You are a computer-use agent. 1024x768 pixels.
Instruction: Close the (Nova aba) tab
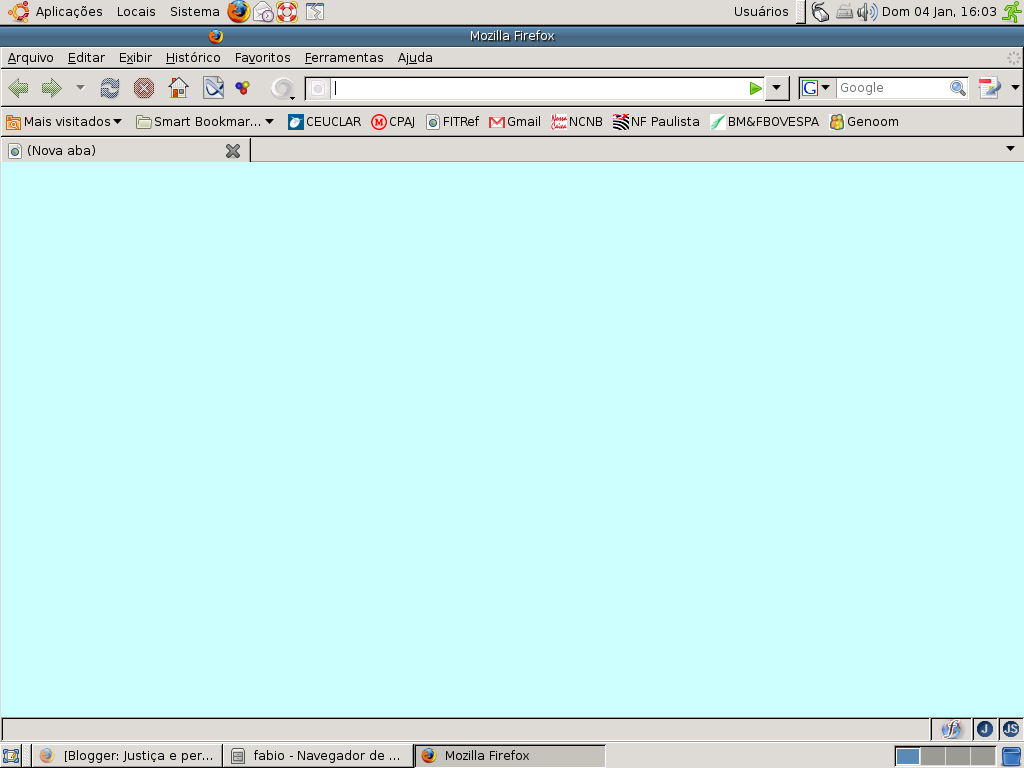click(x=232, y=151)
